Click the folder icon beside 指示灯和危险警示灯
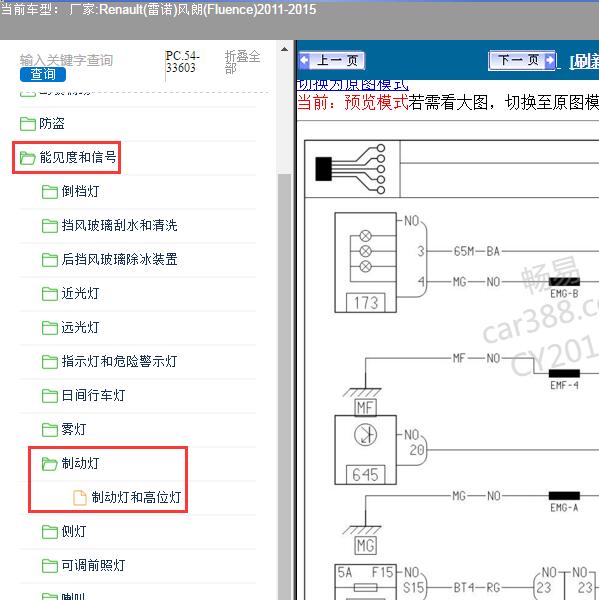Image resolution: width=599 pixels, height=600 pixels. click(x=50, y=362)
